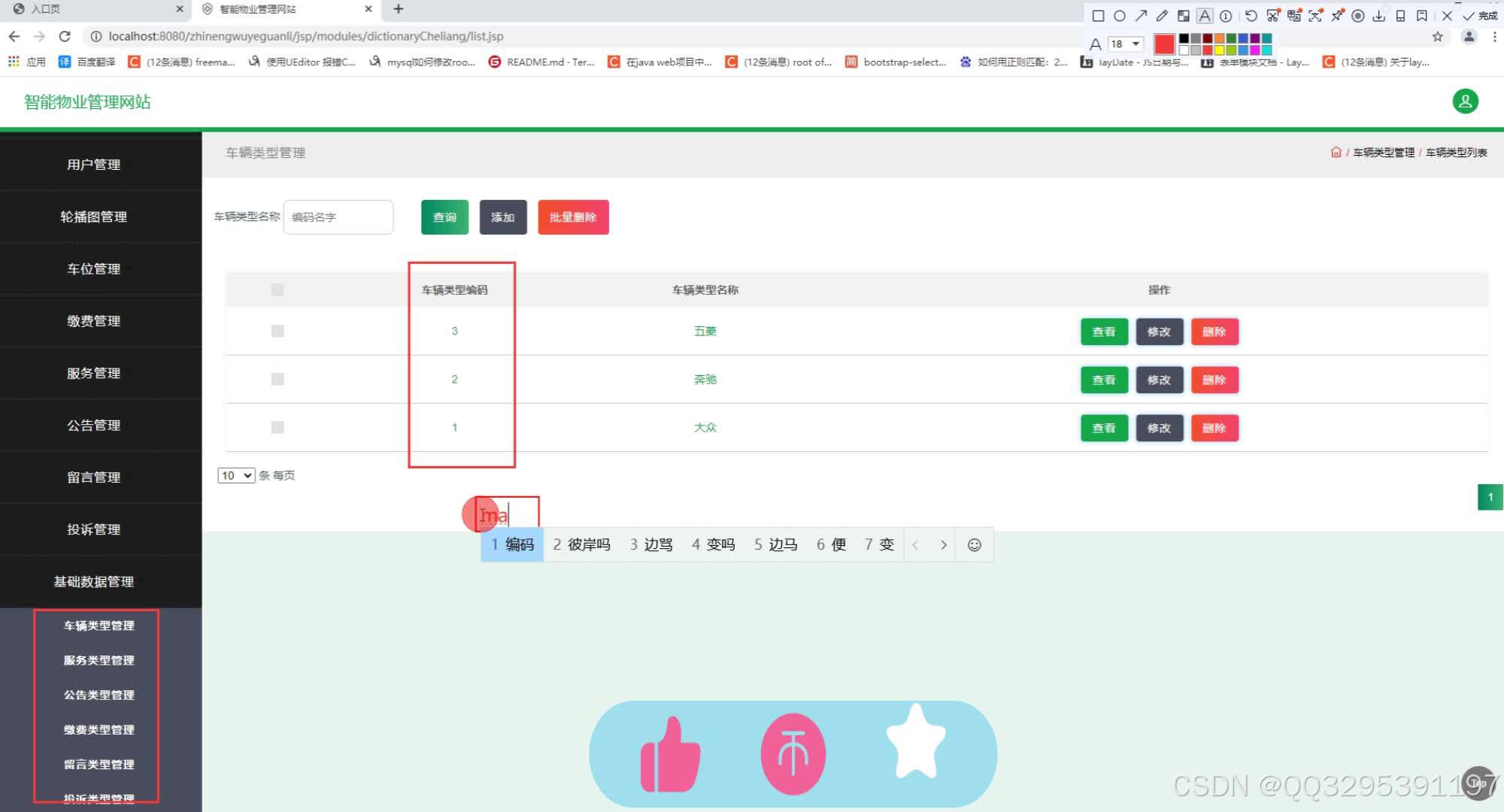Reload the current page

65,36
